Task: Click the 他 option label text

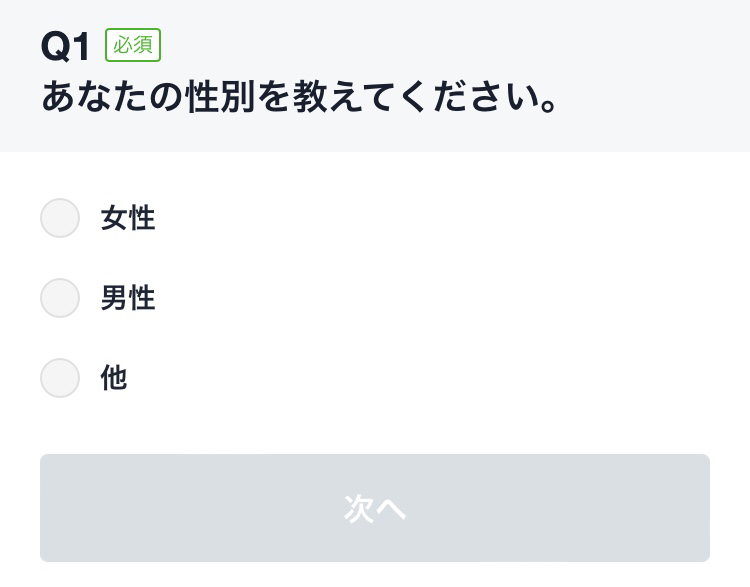Action: (114, 378)
